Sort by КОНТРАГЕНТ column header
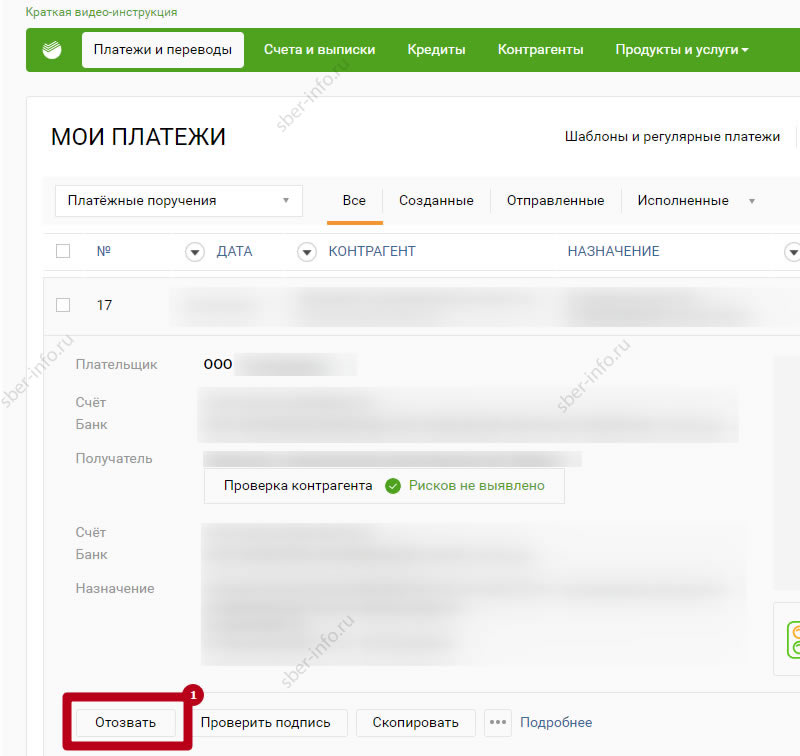 pos(372,251)
